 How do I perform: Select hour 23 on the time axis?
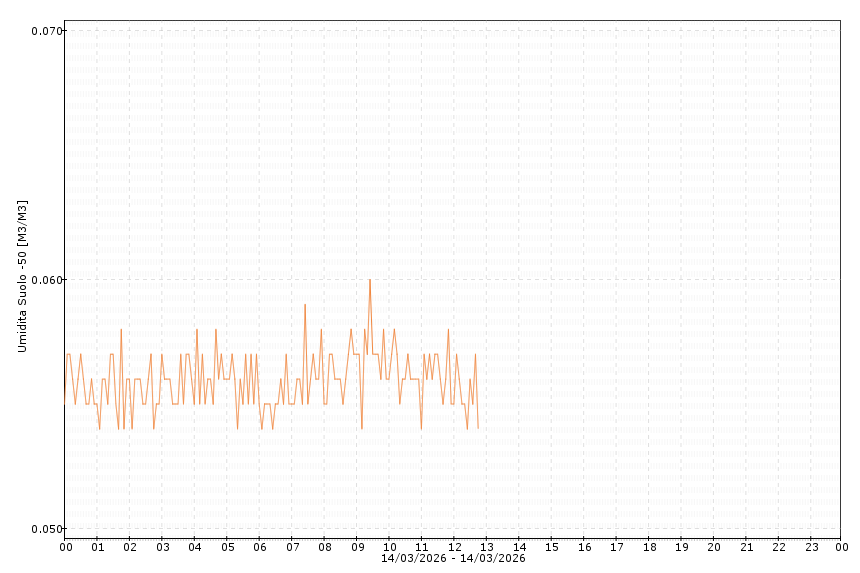(x=811, y=547)
